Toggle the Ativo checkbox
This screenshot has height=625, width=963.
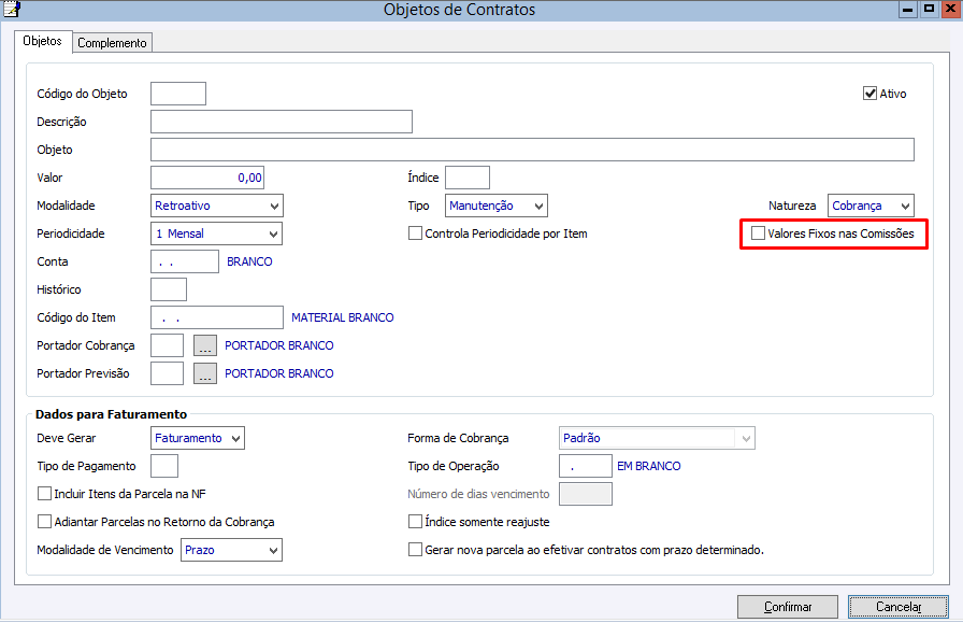click(870, 94)
